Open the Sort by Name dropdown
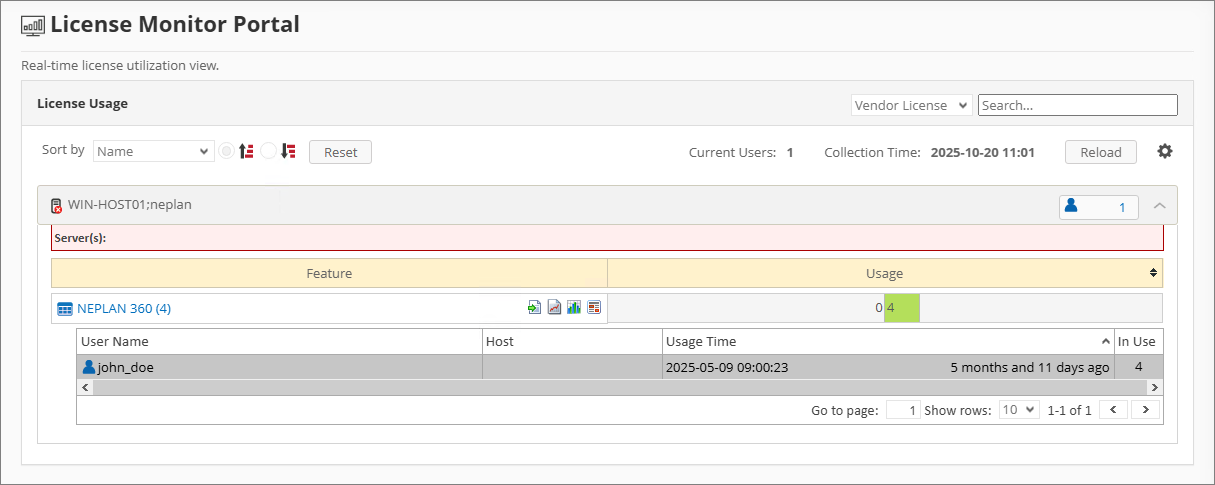Screen dimensions: 1215x485 [153, 151]
